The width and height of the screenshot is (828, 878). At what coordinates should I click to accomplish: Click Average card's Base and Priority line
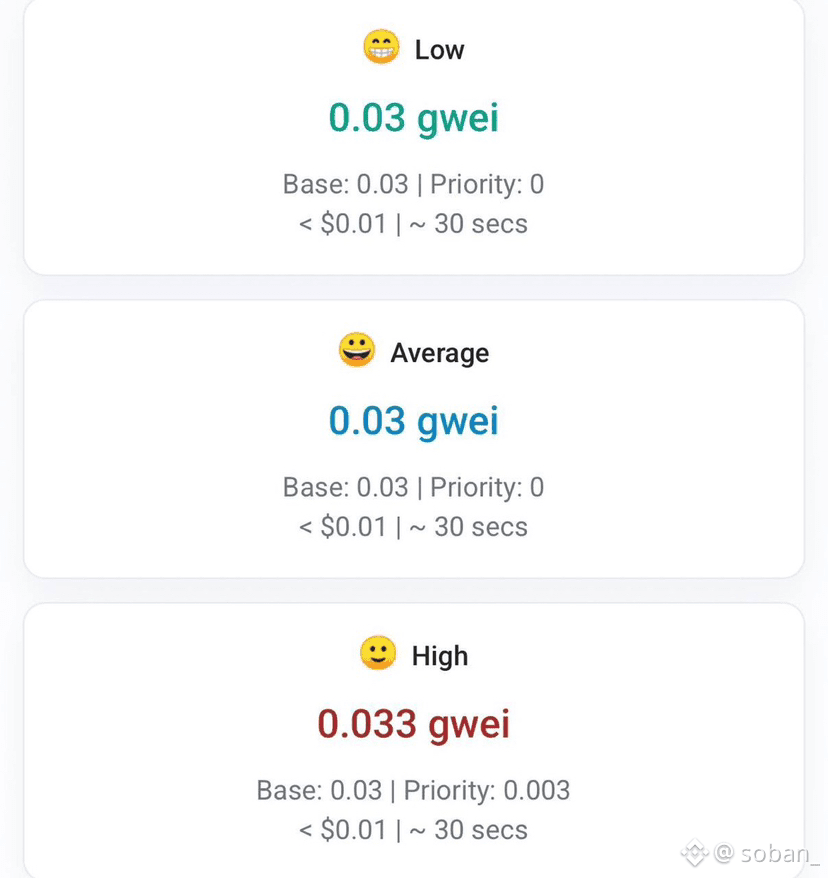414,487
